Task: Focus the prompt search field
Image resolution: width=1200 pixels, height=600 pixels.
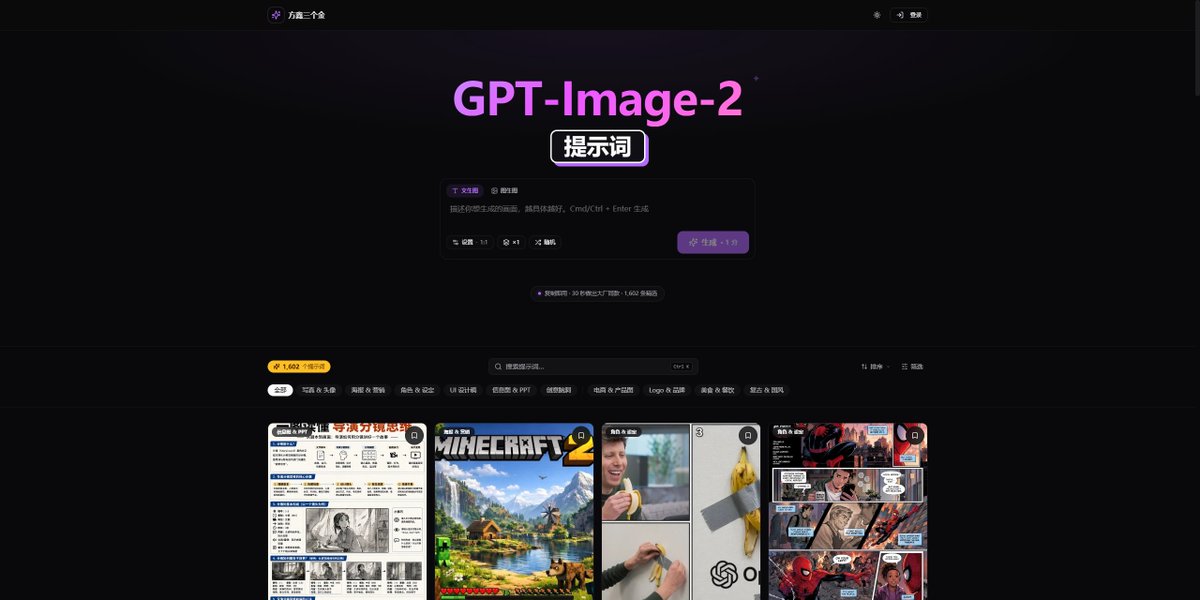Action: (x=593, y=367)
